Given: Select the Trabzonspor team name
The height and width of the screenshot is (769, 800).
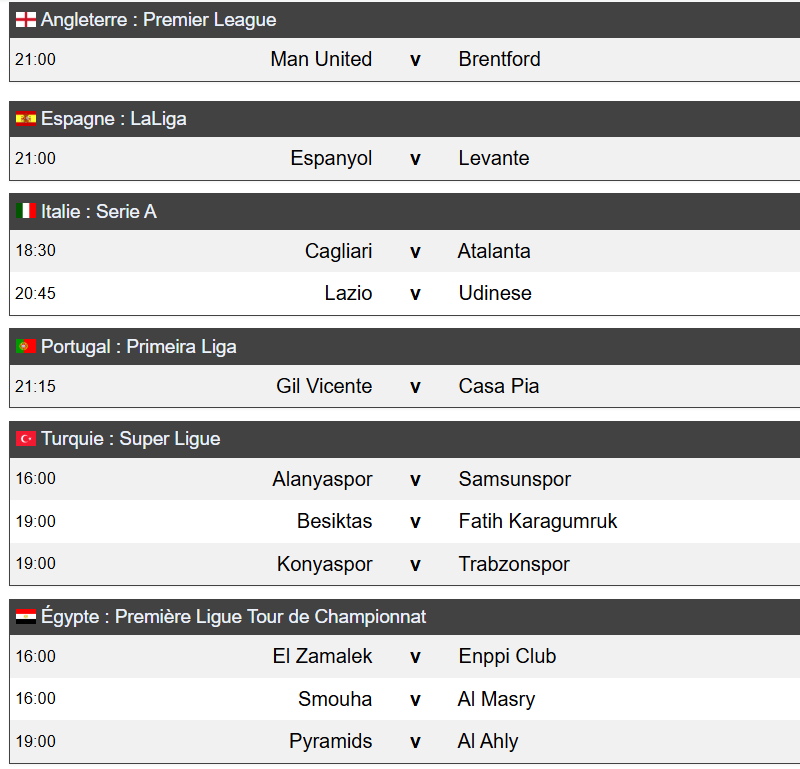Looking at the screenshot, I should click(514, 564).
